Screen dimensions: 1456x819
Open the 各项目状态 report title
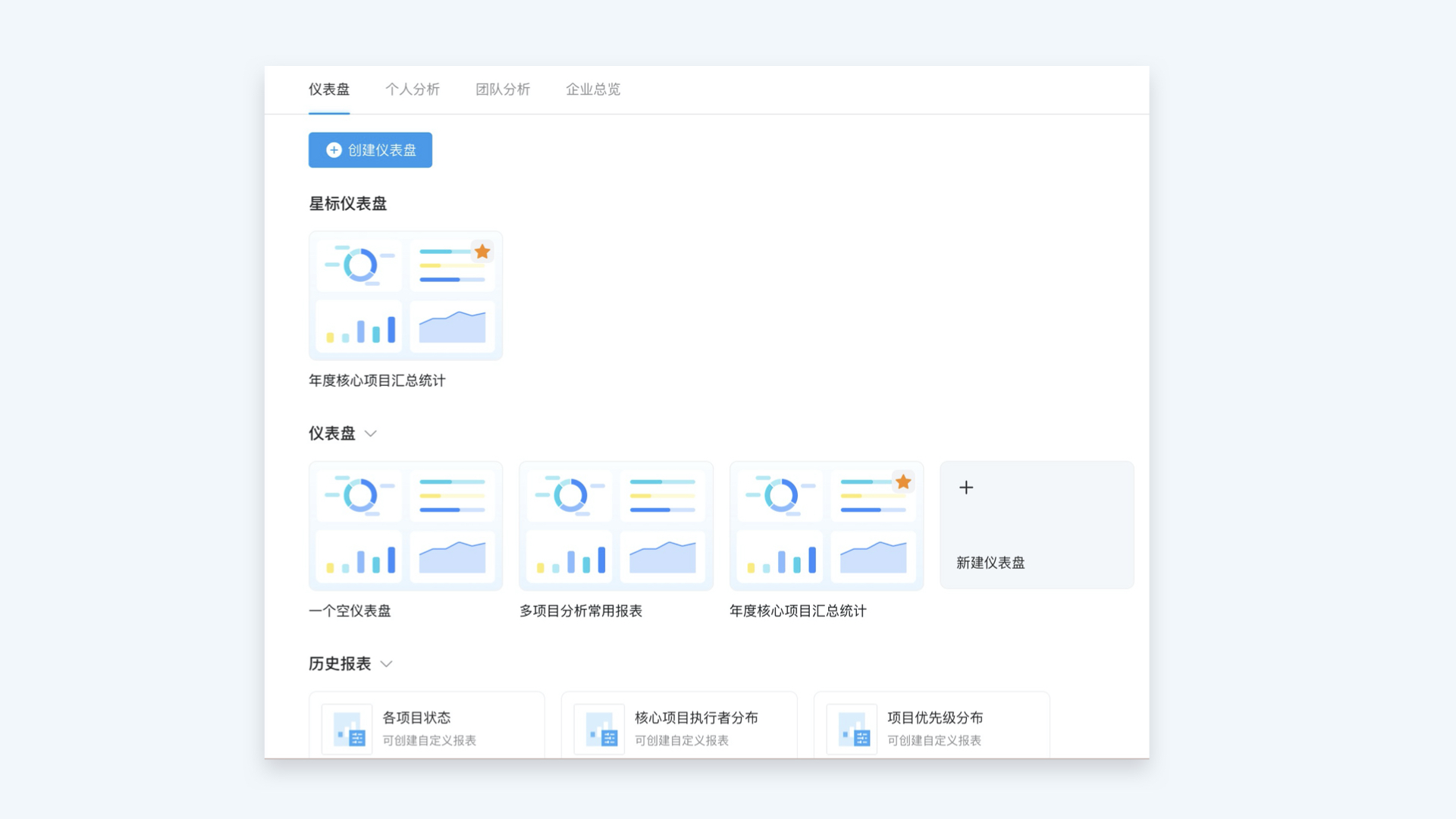[x=416, y=717]
